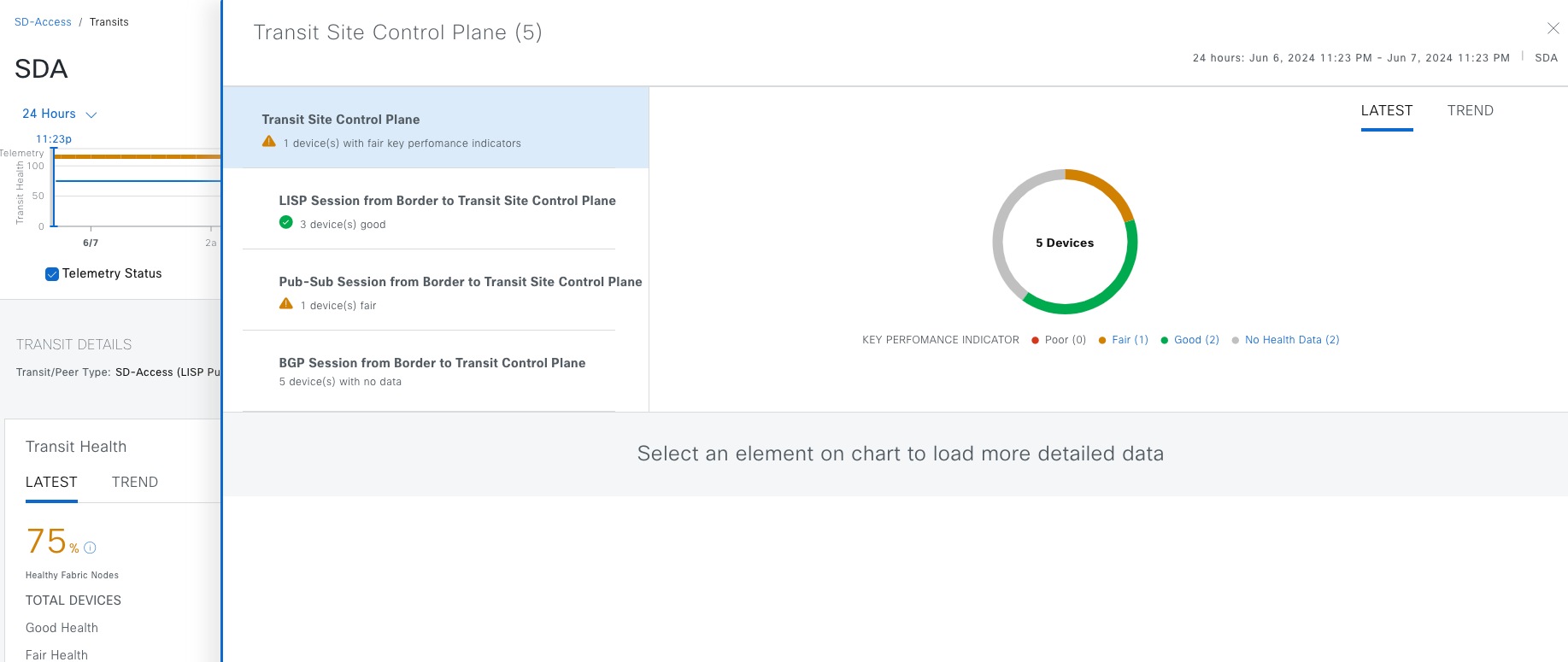The width and height of the screenshot is (1568, 662).
Task: Click the green check icon for LISP Session
Action: pyautogui.click(x=286, y=223)
